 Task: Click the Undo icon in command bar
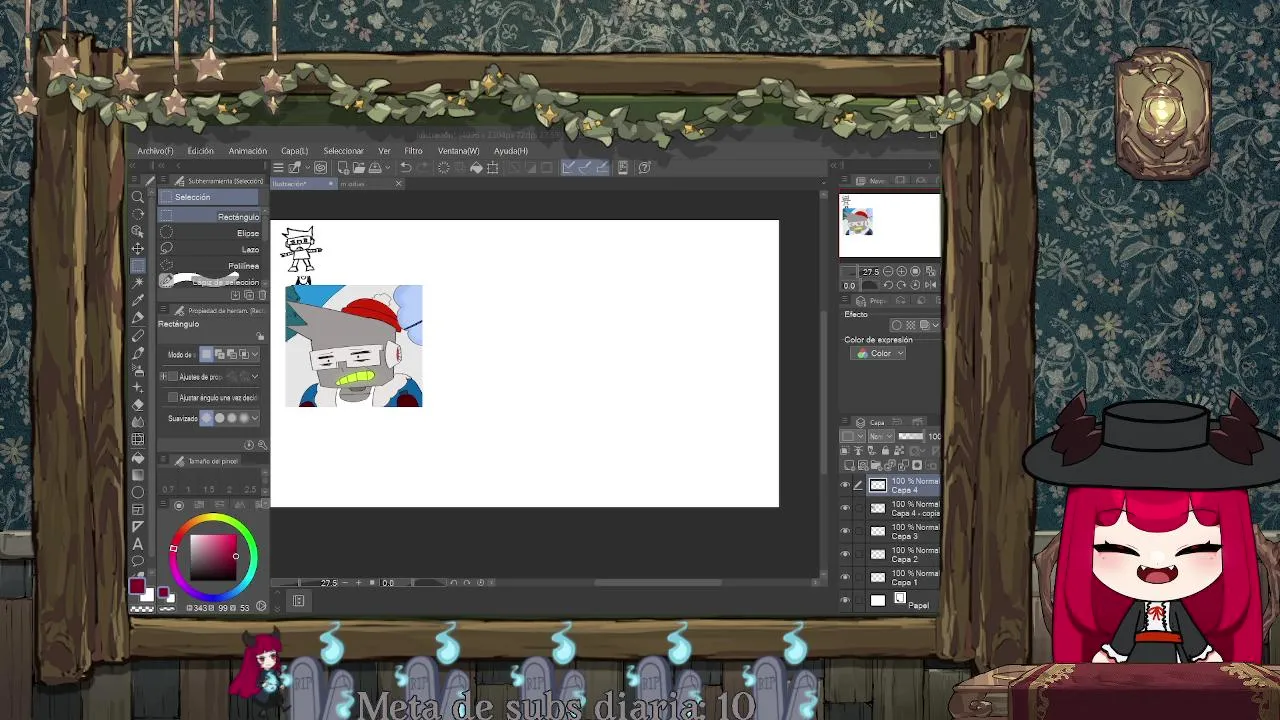pos(405,167)
